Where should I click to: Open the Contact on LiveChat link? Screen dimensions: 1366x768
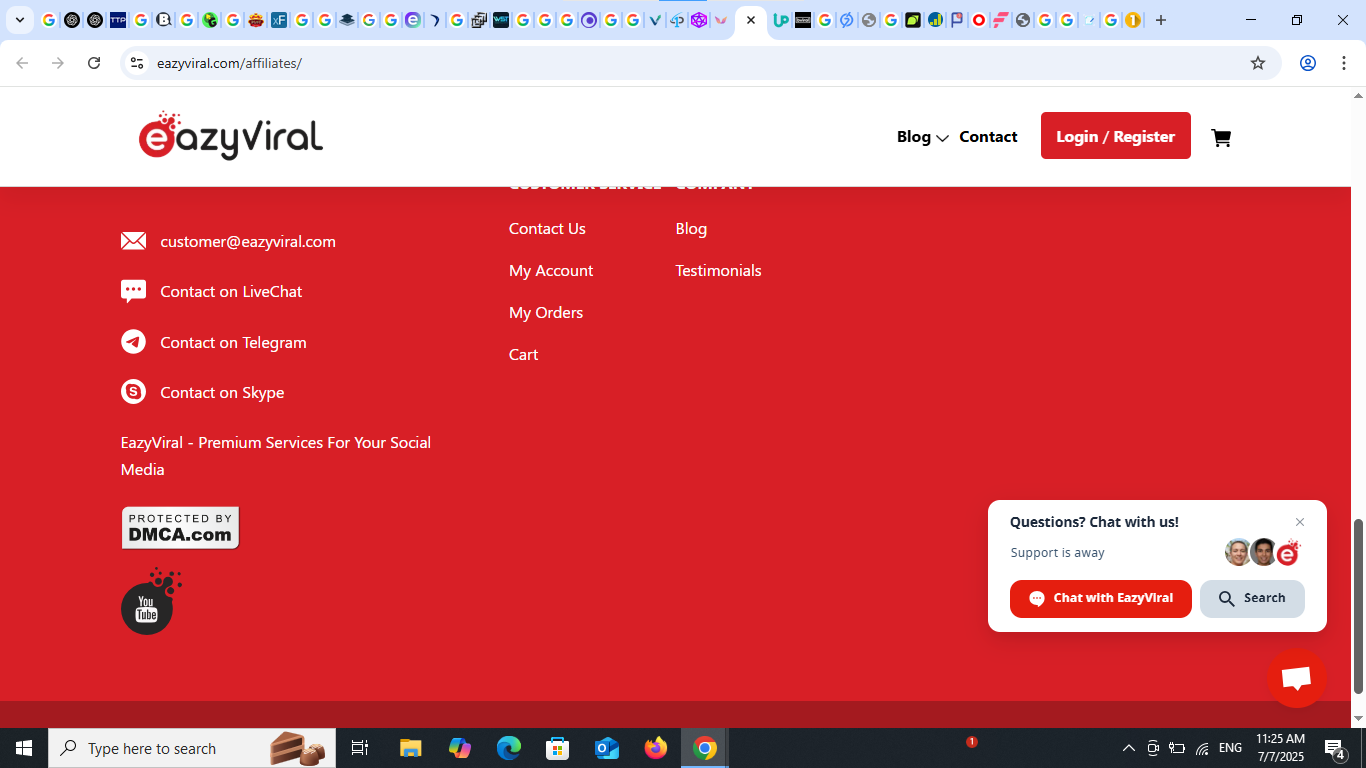coord(231,291)
